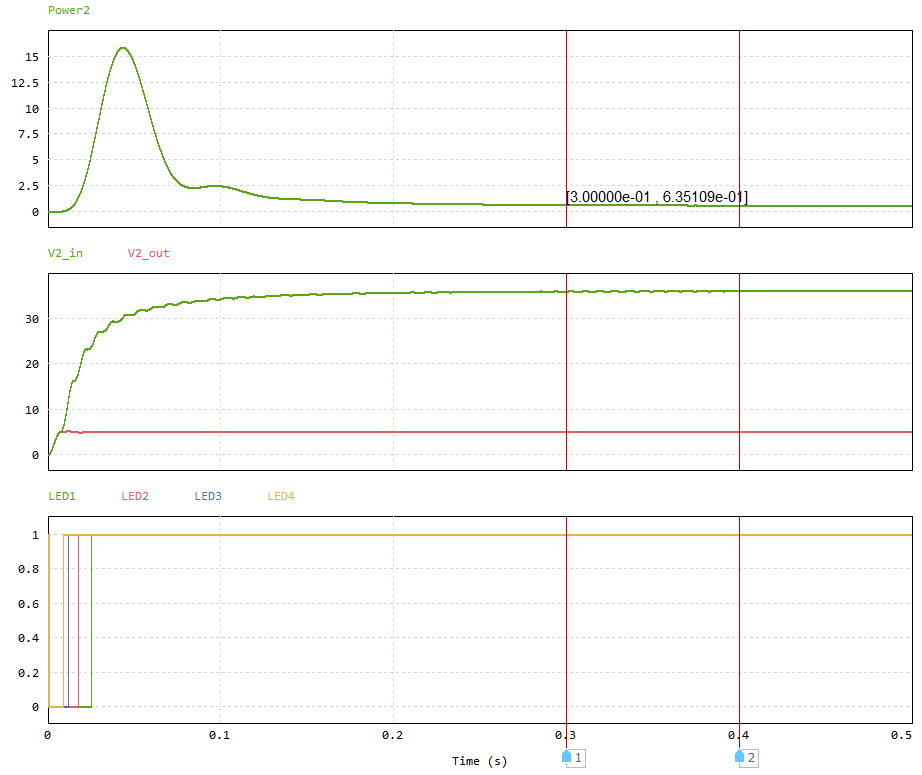Click the Time (s) axis label
Screen dimensions: 922x775
pyautogui.click(x=479, y=761)
